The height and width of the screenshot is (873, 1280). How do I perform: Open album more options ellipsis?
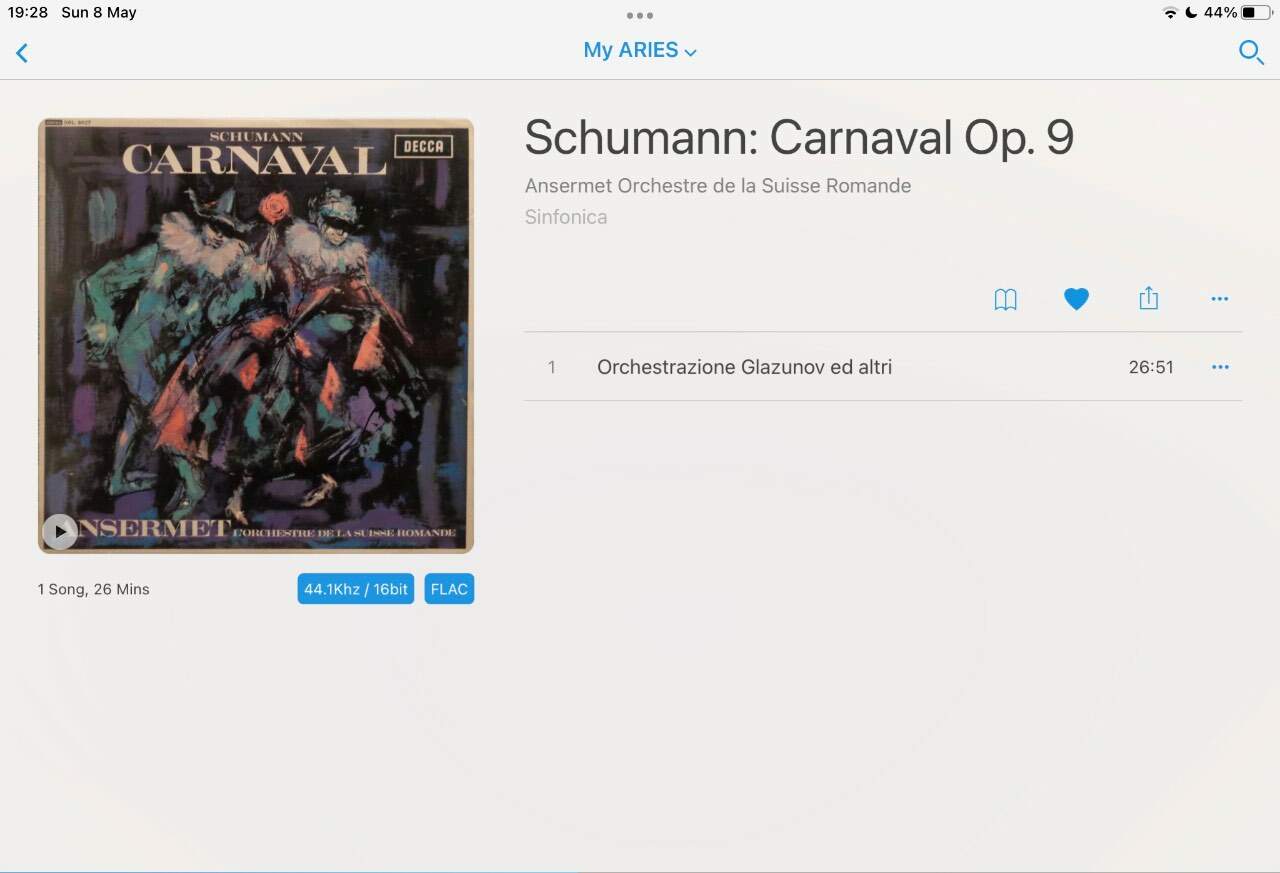[1219, 299]
